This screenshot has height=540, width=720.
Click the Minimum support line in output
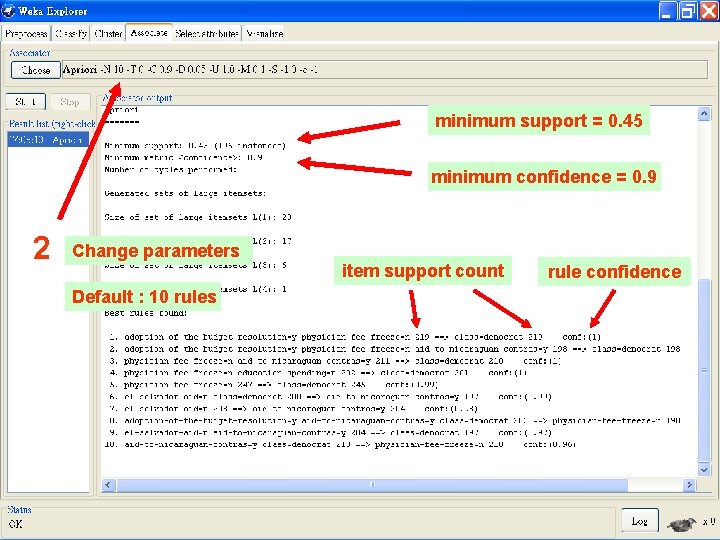195,146
